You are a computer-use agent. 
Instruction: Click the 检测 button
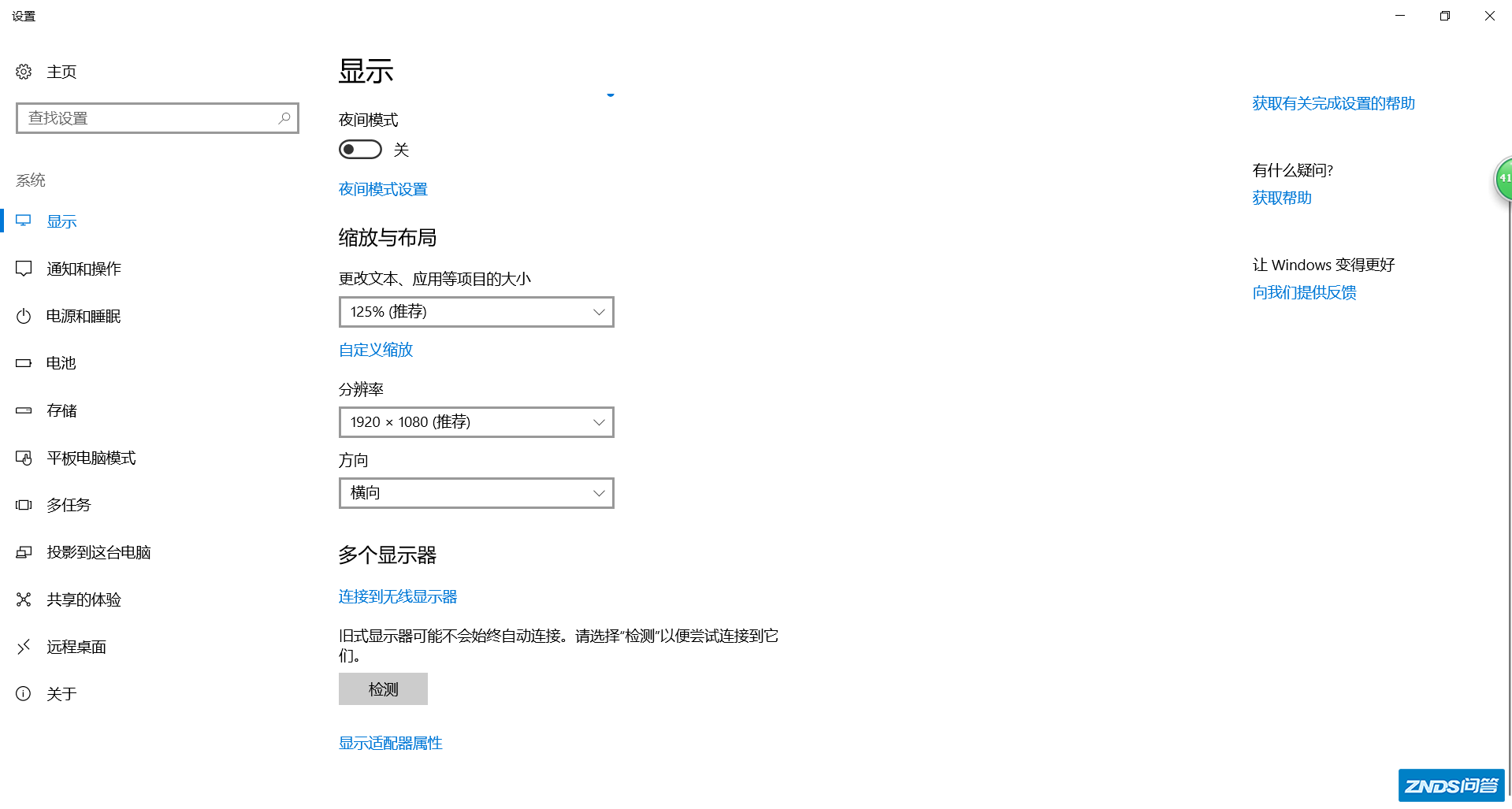click(x=383, y=689)
